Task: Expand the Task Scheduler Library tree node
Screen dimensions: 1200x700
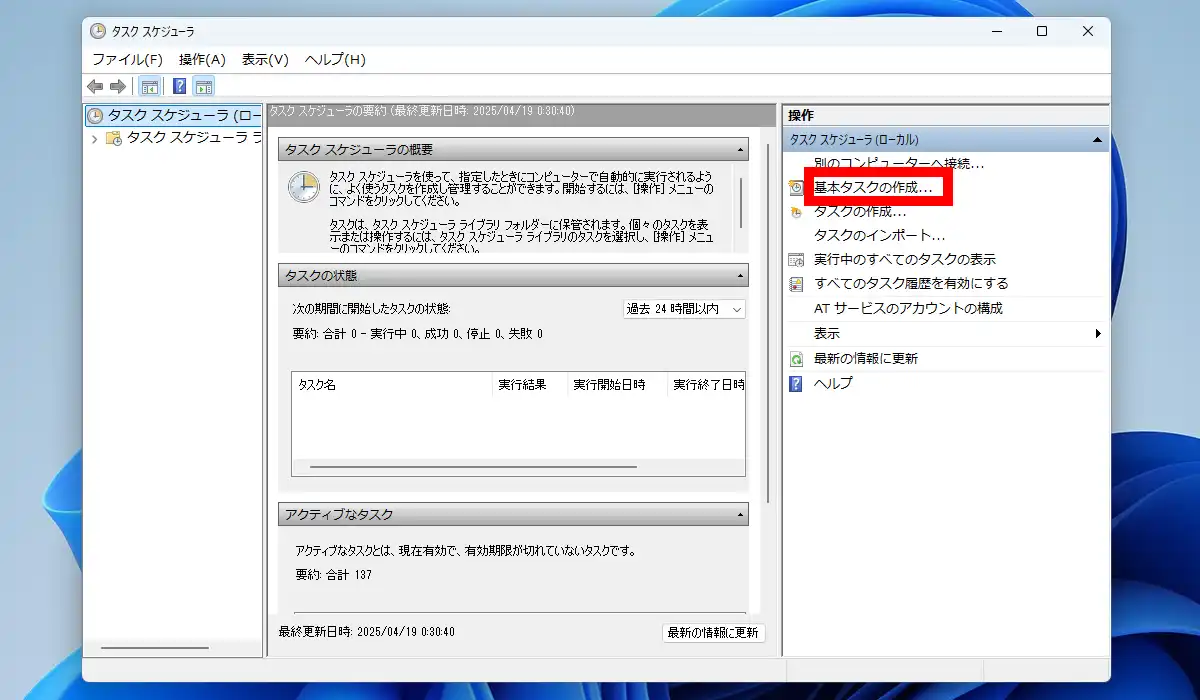Action: 94,139
